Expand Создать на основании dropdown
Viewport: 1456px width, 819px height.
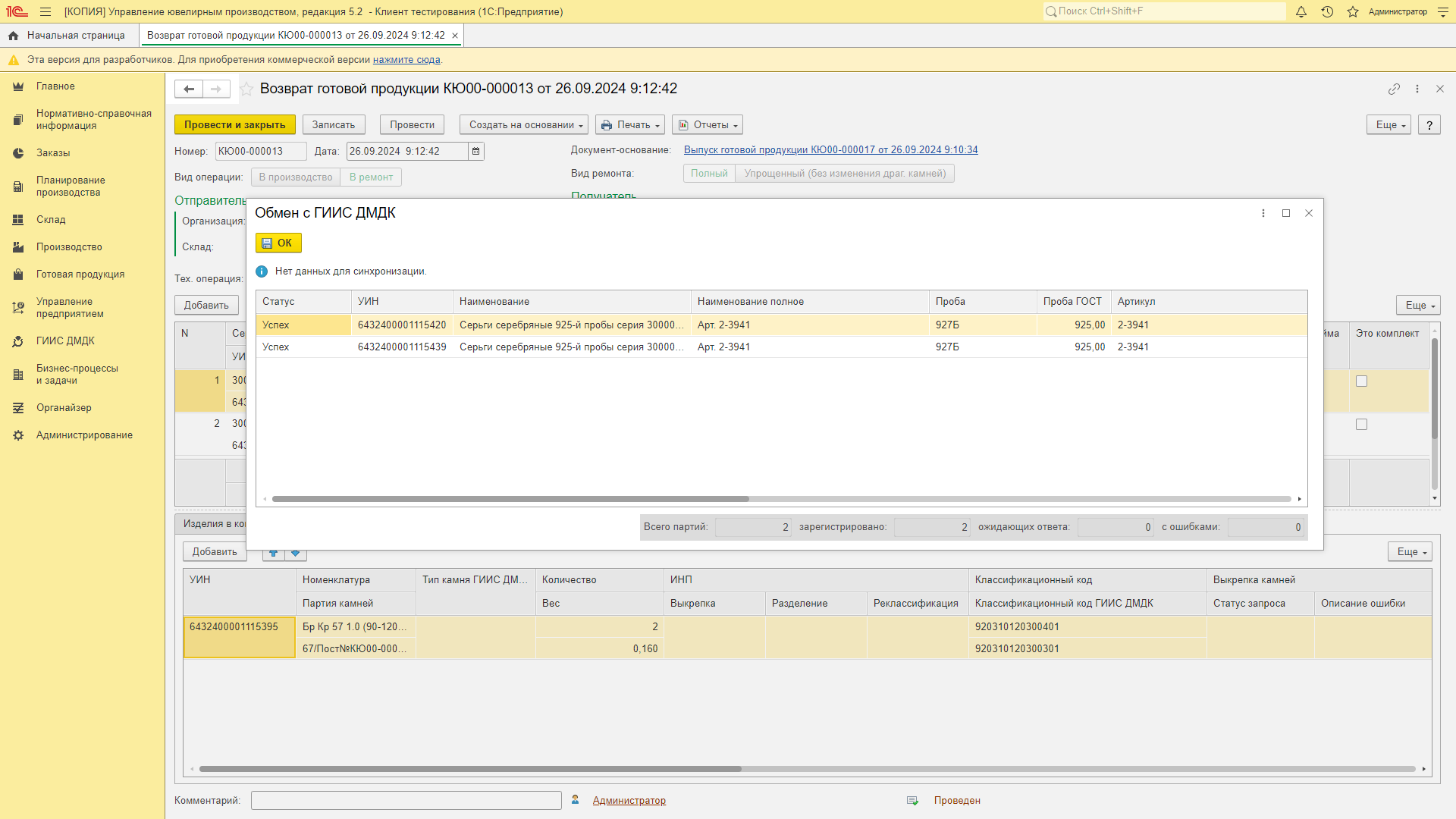[x=525, y=125]
